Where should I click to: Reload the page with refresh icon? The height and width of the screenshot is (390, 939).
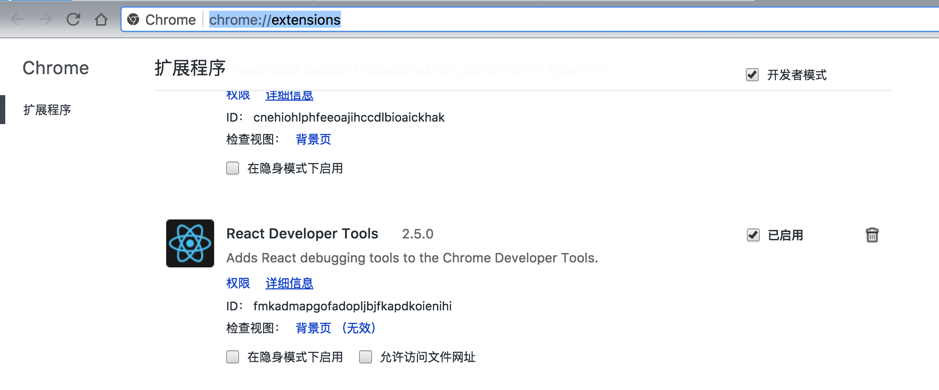(73, 20)
